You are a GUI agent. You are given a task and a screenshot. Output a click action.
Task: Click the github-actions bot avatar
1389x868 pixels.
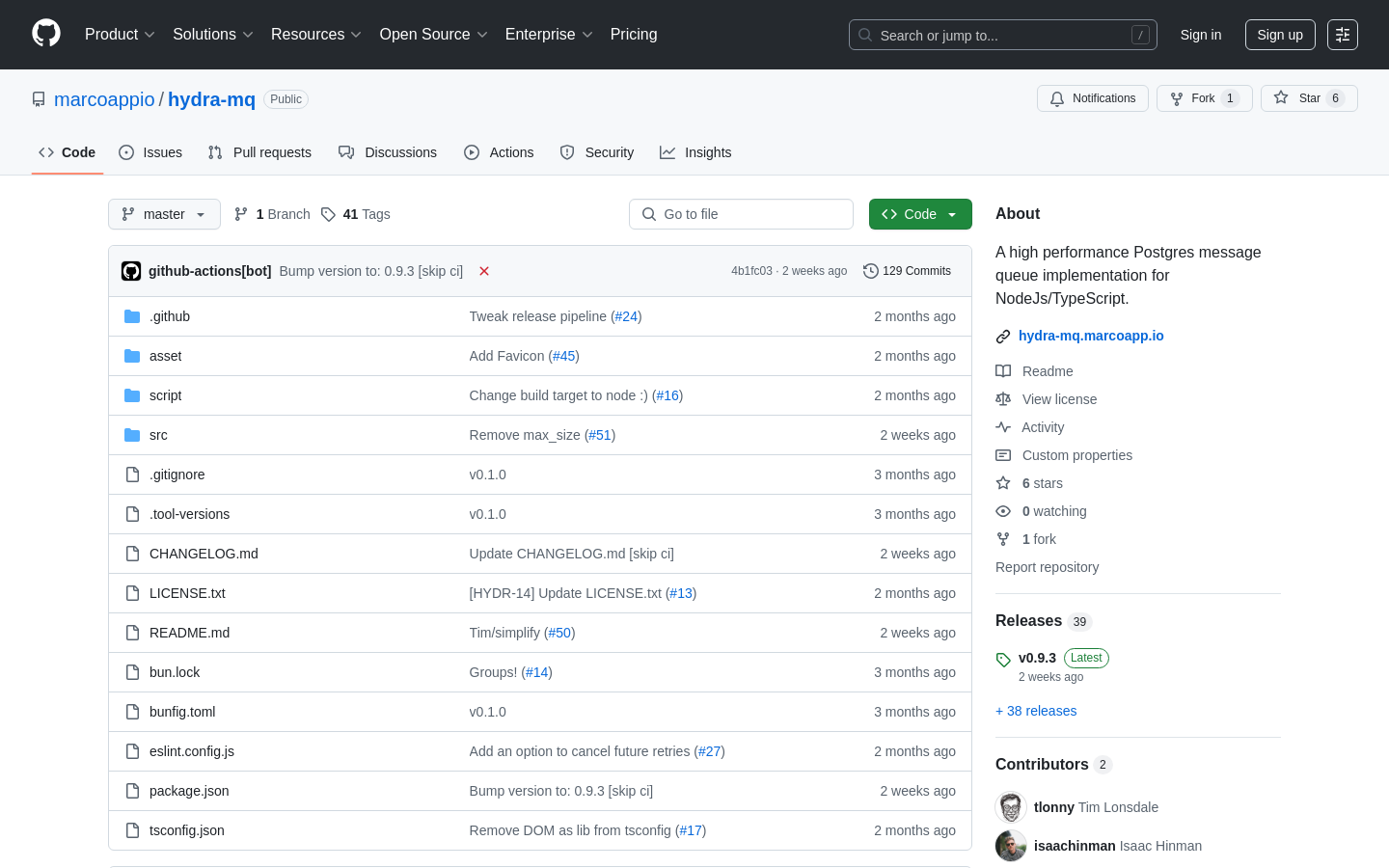click(131, 271)
